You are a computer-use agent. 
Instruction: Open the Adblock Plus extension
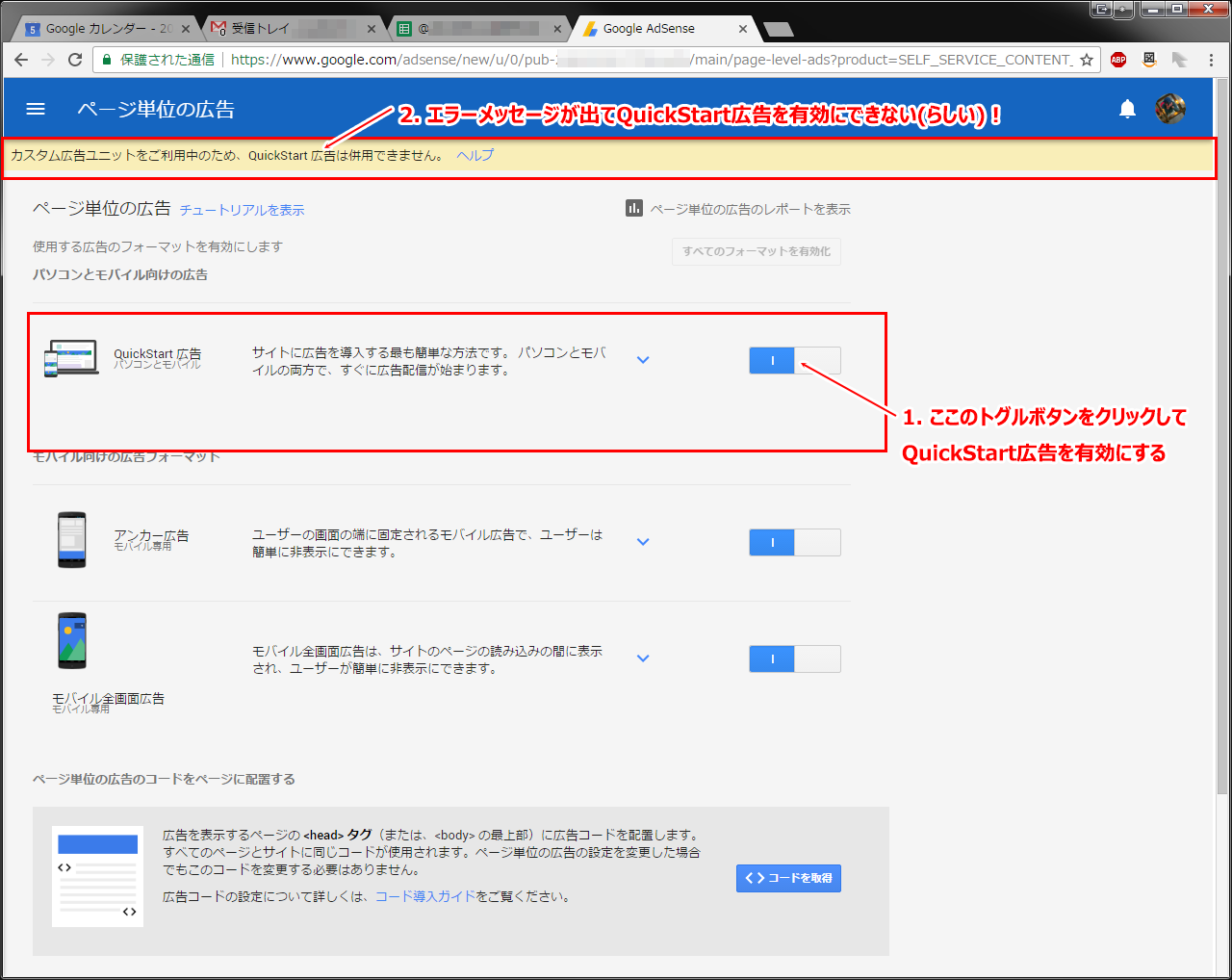[x=1118, y=60]
